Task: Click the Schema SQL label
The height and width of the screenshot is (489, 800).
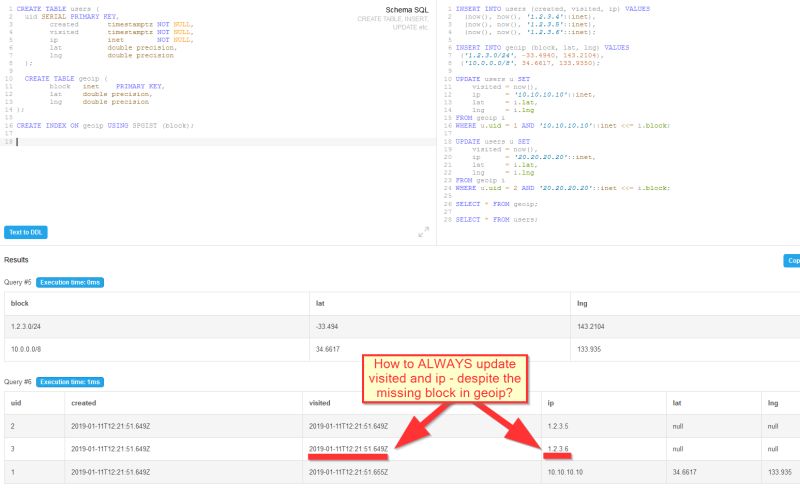Action: 407,10
